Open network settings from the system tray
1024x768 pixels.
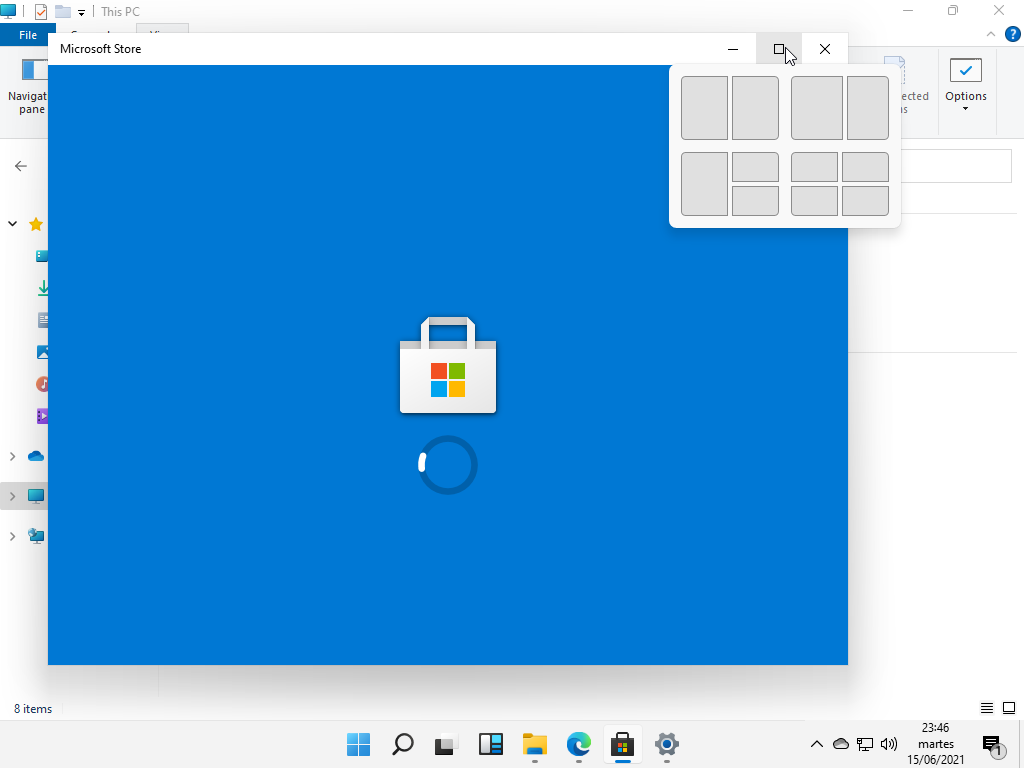pyautogui.click(x=865, y=744)
